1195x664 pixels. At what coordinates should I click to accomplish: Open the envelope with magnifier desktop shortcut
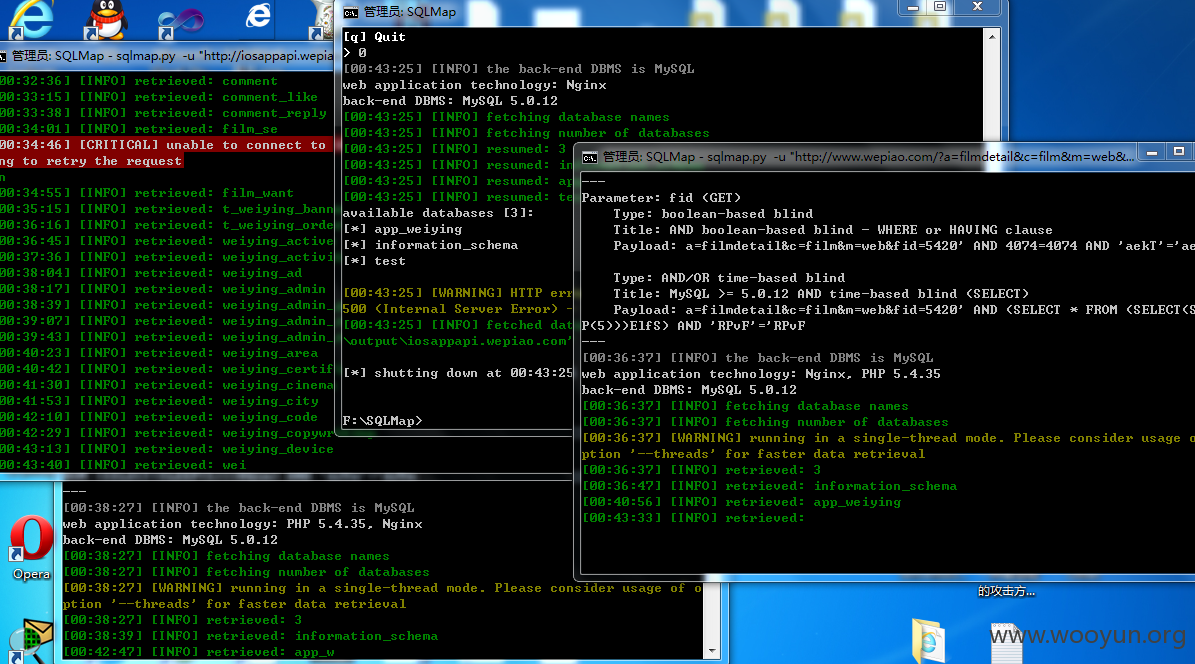[x=30, y=642]
